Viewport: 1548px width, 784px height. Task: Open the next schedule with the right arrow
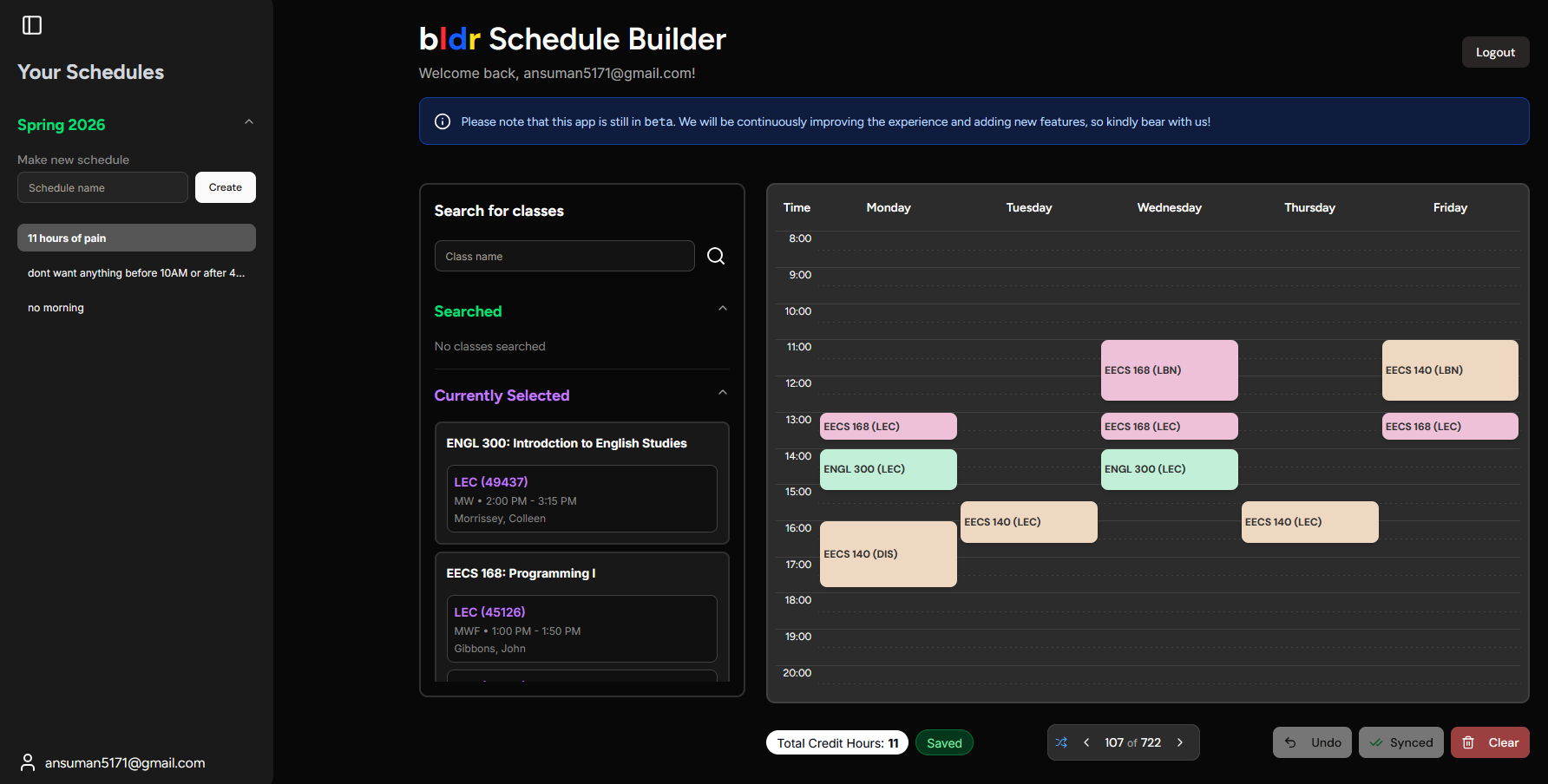pyautogui.click(x=1180, y=742)
